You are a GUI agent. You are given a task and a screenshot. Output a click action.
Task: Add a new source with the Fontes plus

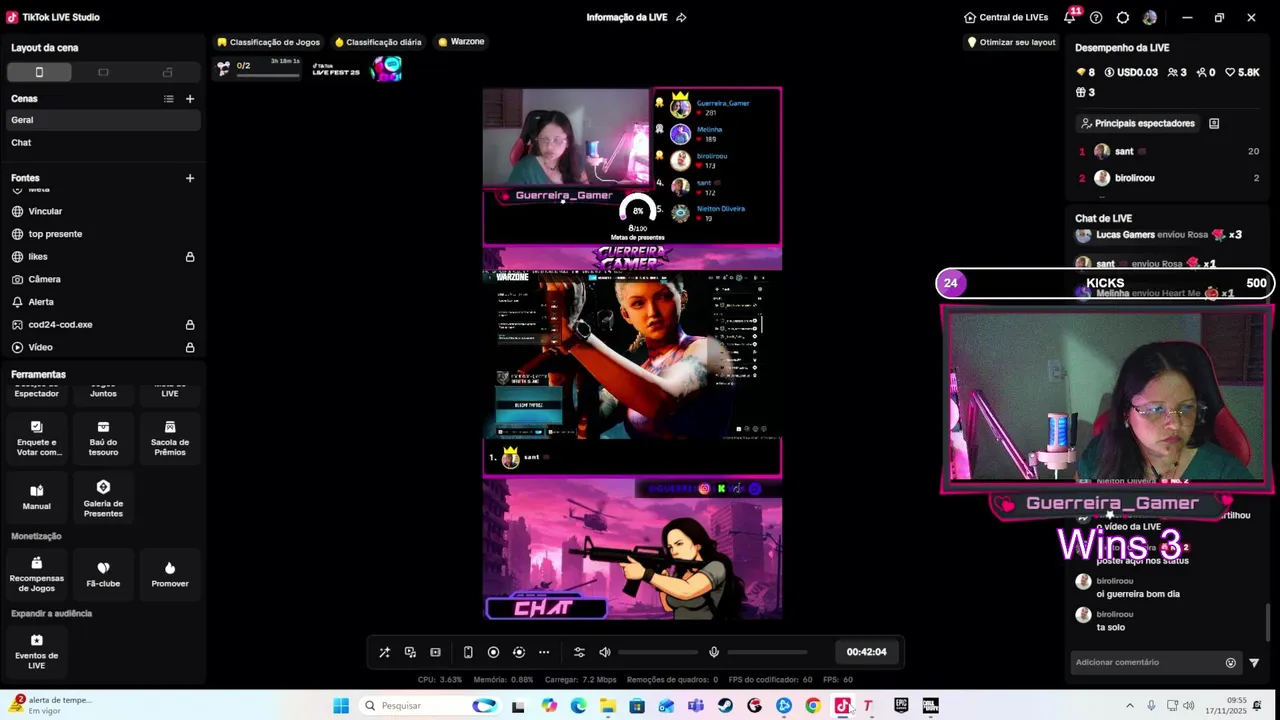pyautogui.click(x=190, y=178)
